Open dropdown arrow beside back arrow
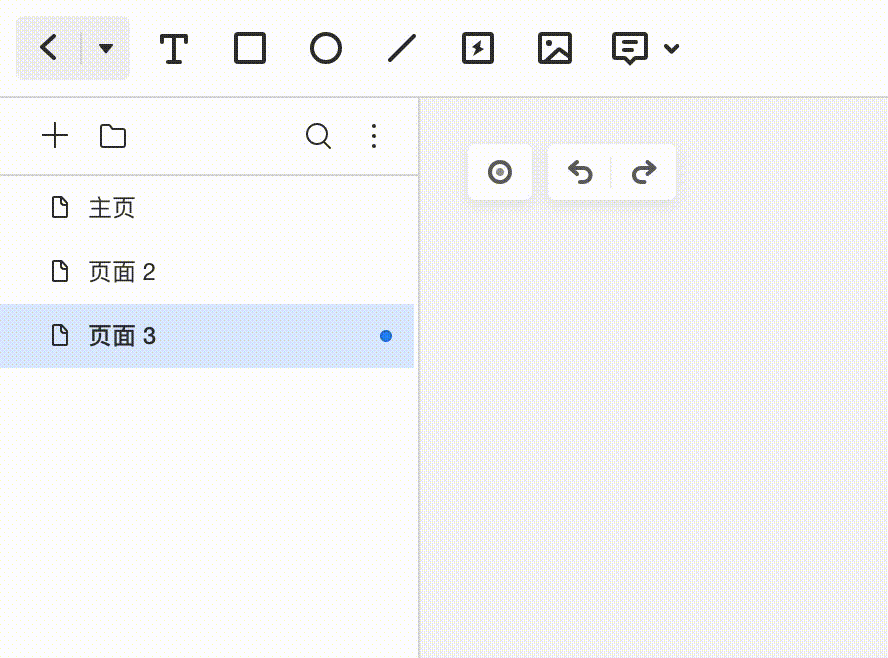Viewport: 888px width, 658px height. click(106, 48)
